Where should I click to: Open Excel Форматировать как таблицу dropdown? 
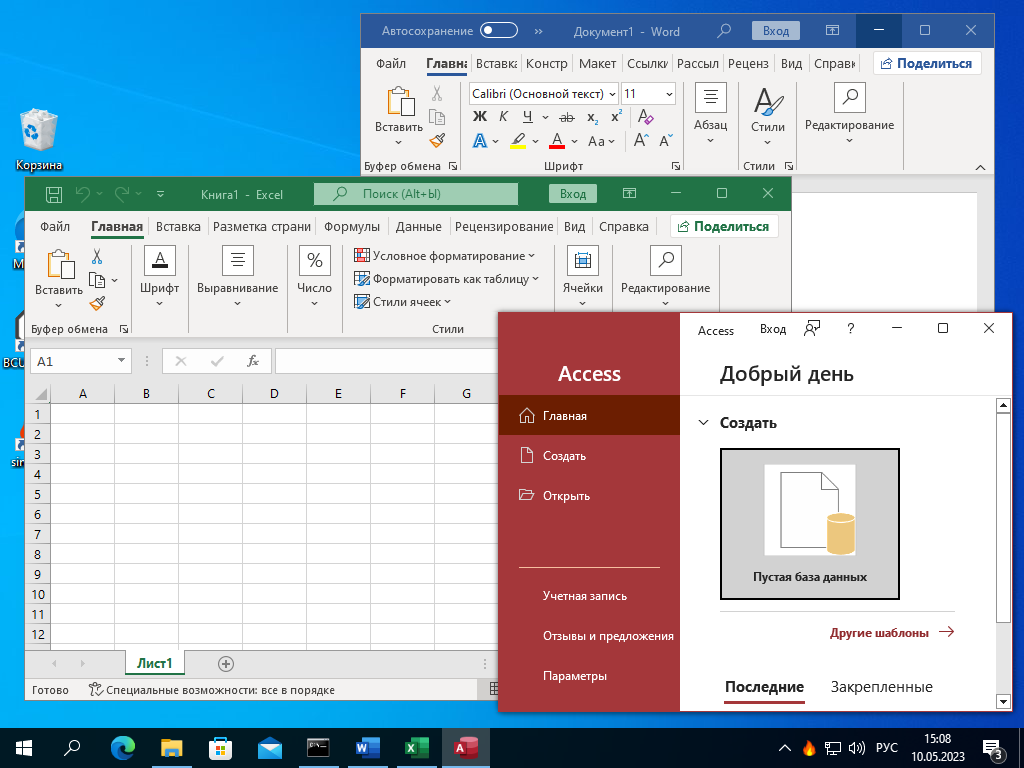click(x=447, y=279)
